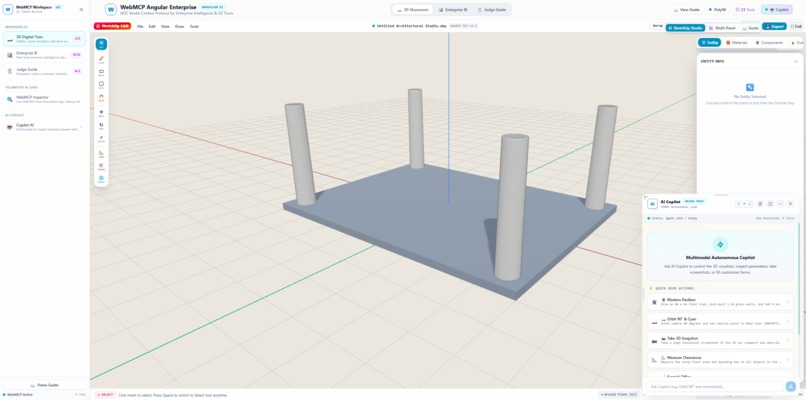Send the Copilot message with send icon
Screen dimensions: 806x400
[x=791, y=386]
